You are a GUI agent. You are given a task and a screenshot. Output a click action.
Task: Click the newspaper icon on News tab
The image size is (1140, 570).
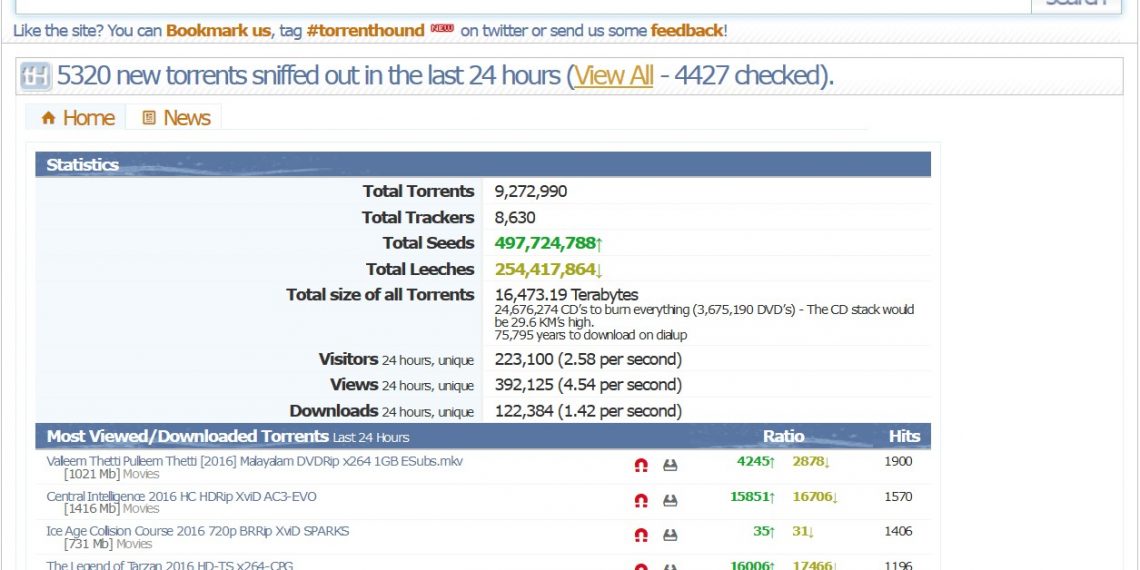click(x=149, y=118)
